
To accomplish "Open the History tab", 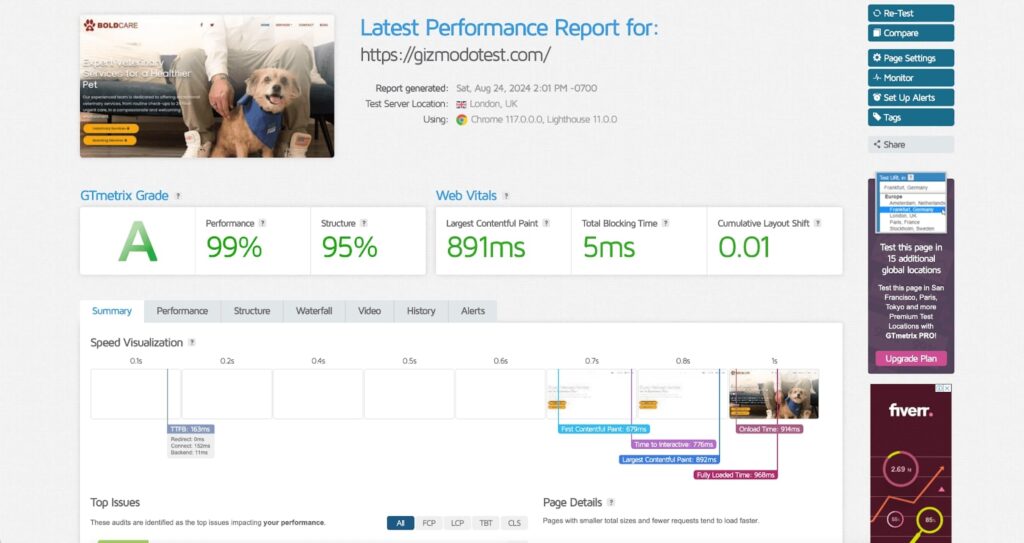I will coord(421,311).
